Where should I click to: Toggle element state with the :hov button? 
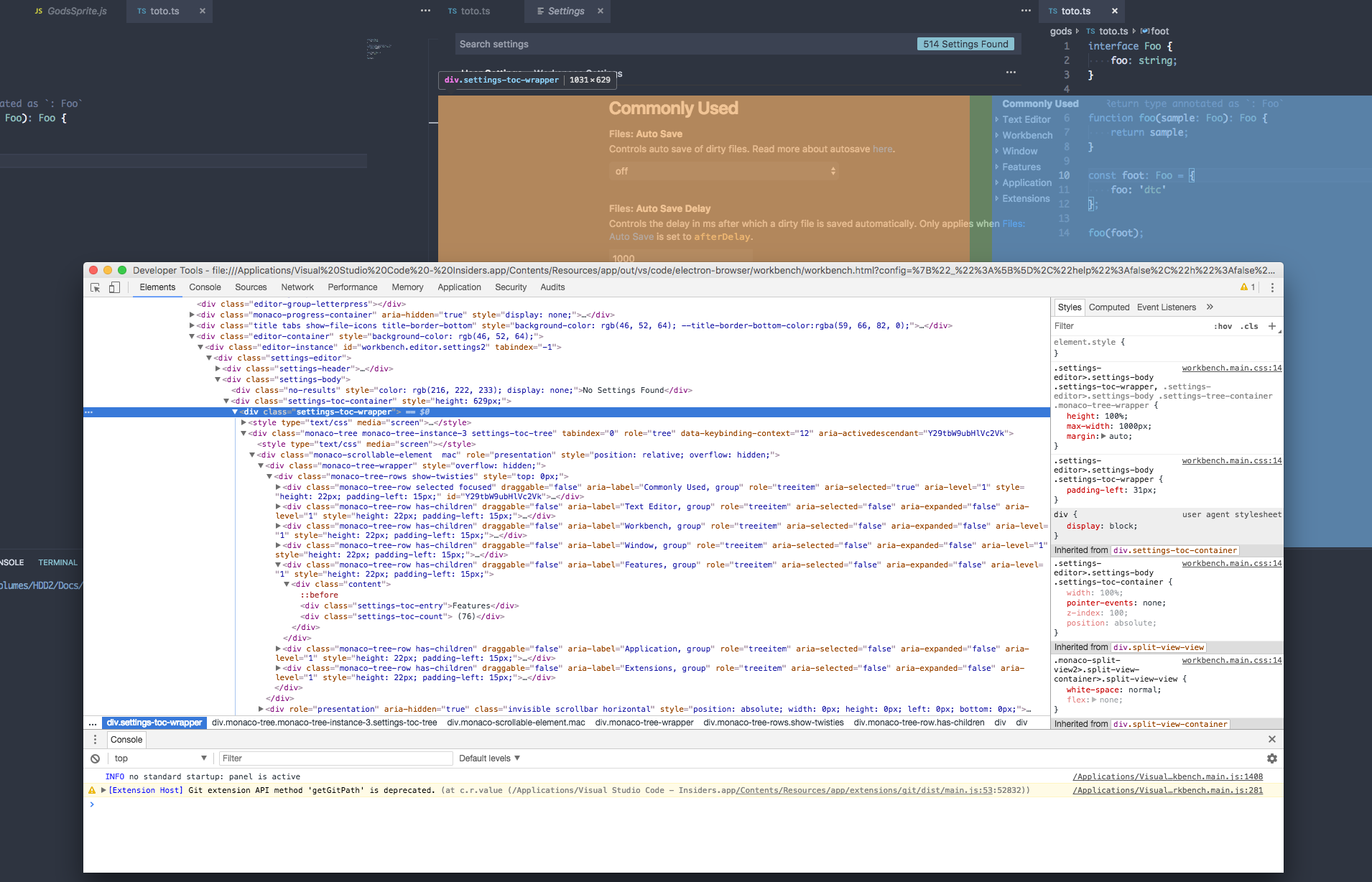click(1223, 326)
